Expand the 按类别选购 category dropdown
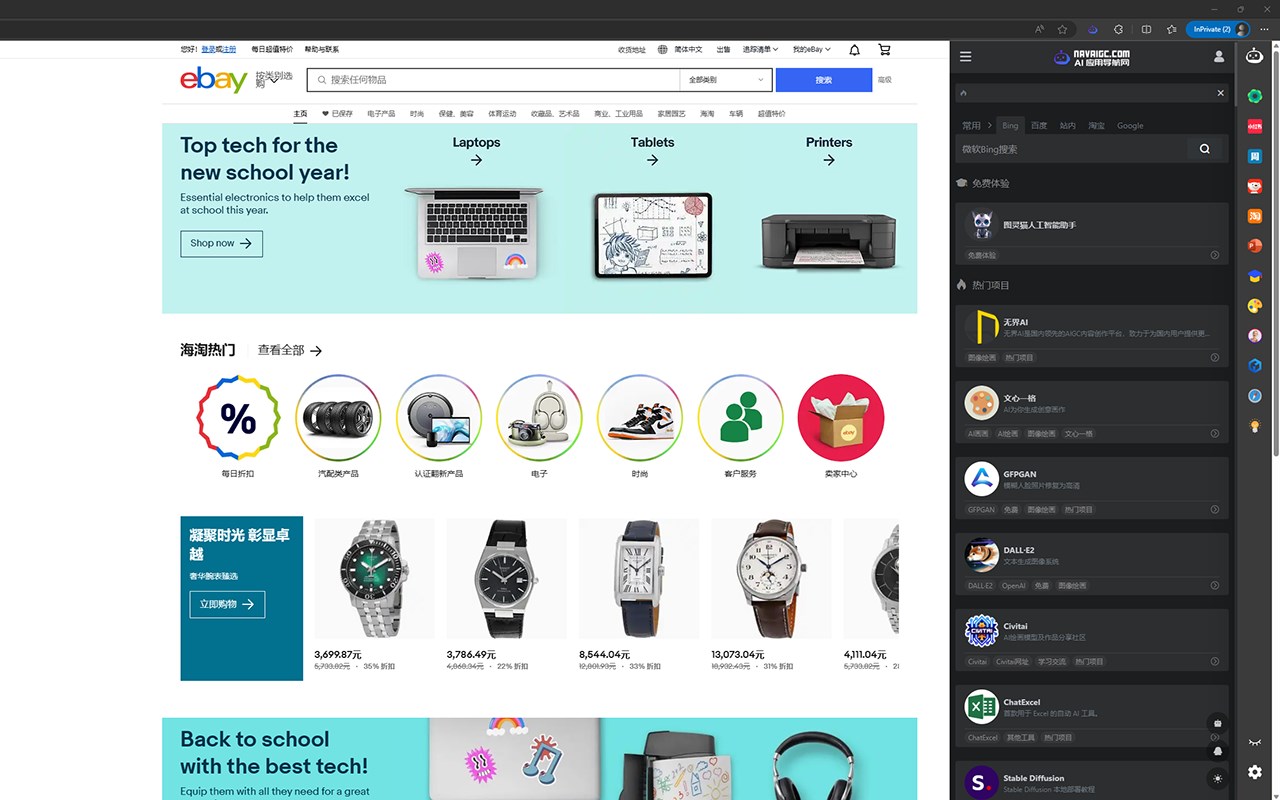 click(274, 80)
